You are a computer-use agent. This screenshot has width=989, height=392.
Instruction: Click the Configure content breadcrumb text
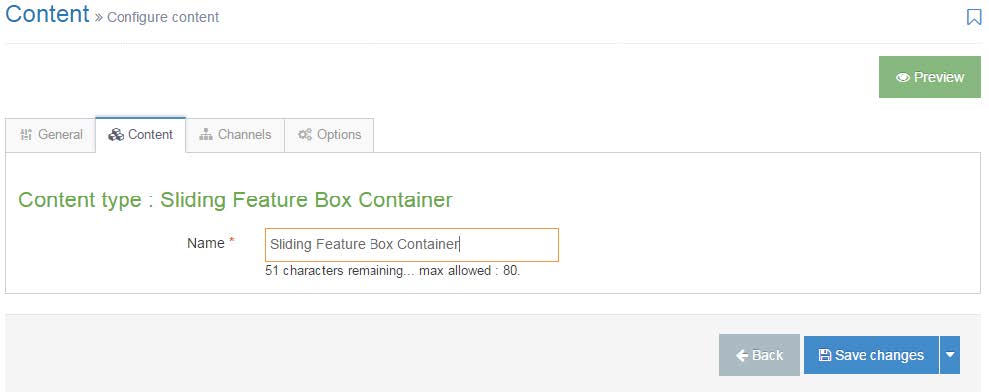tap(163, 17)
